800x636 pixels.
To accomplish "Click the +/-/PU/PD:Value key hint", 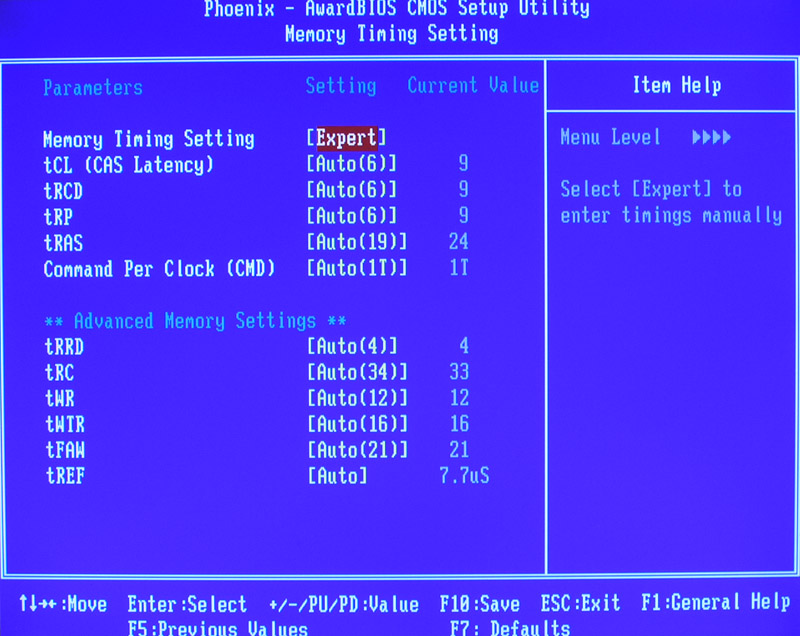I will (344, 605).
